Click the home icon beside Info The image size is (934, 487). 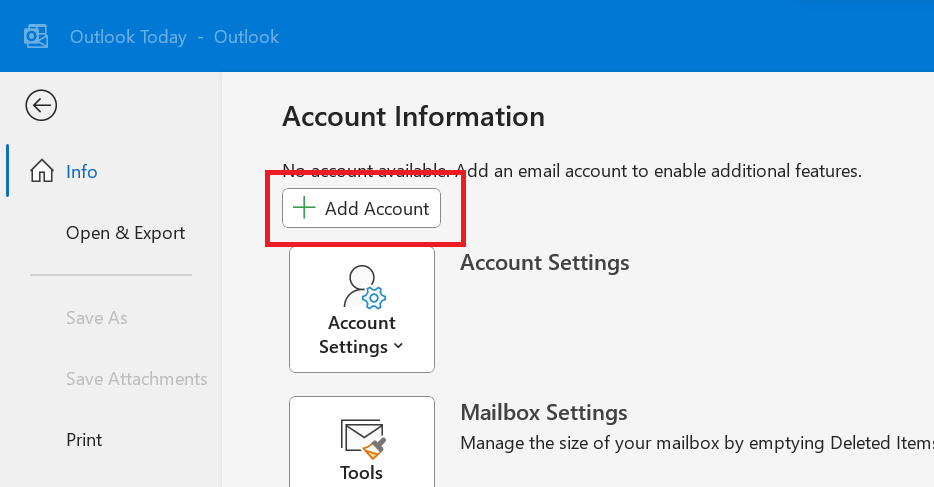(42, 171)
